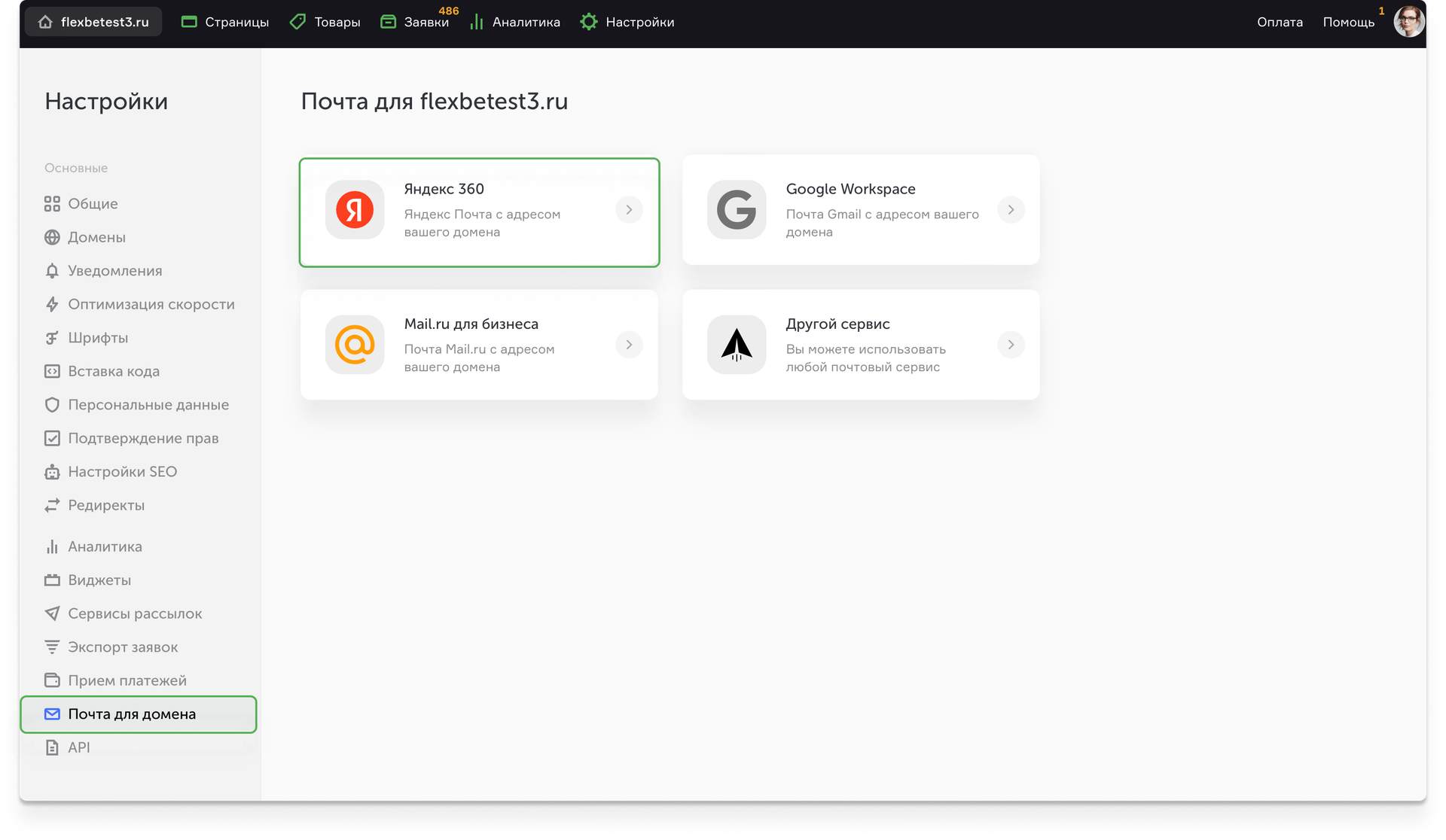Click the Яндекс 360 logo icon
The width and height of the screenshot is (1446, 840).
[x=355, y=210]
